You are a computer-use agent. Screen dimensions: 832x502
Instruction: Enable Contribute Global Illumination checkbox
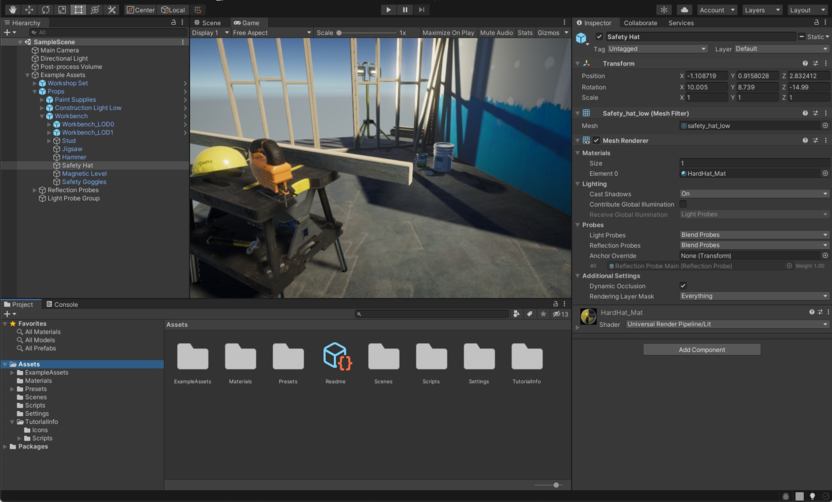683,204
